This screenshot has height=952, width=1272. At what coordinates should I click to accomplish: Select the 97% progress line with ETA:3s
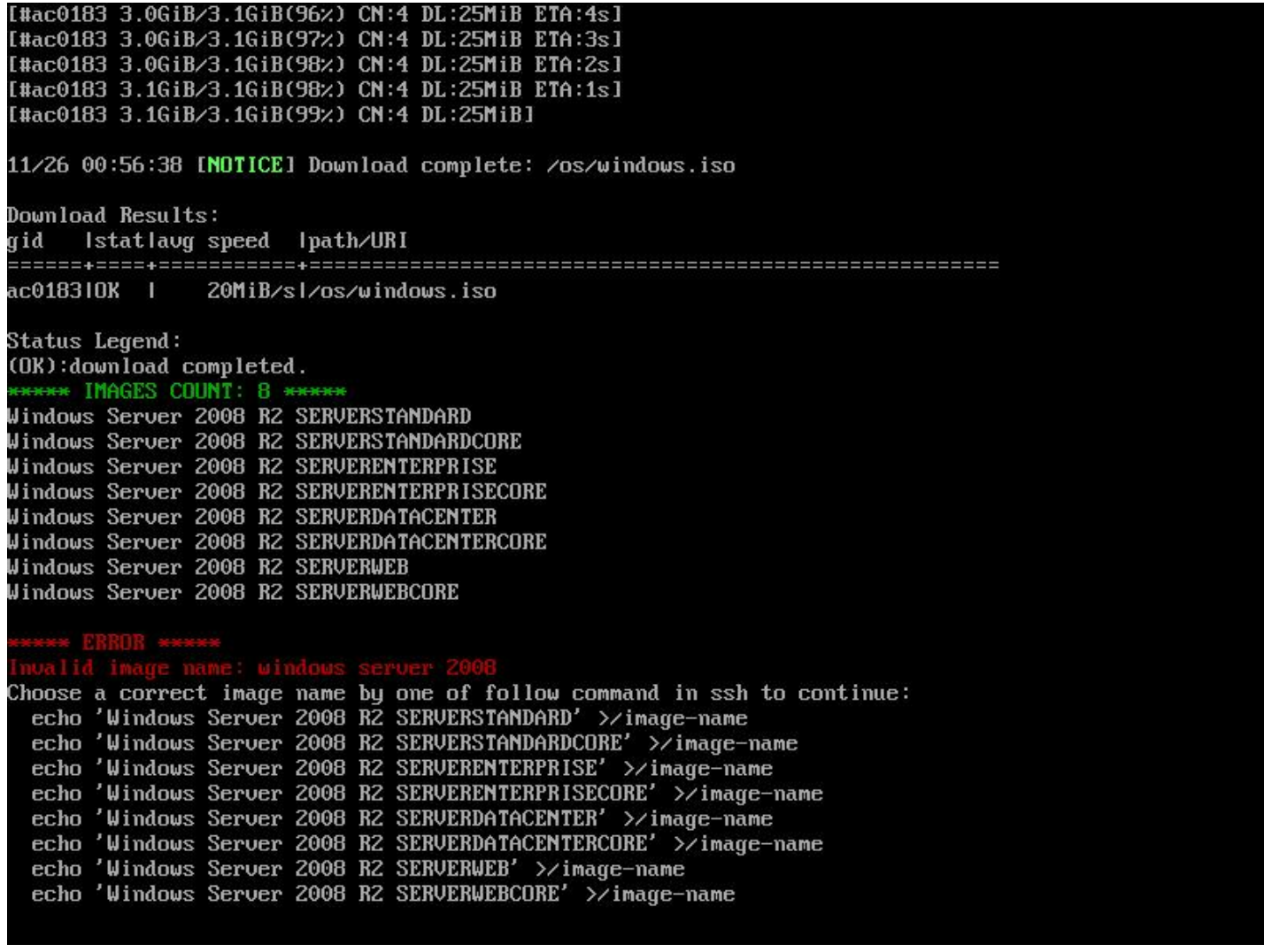[x=315, y=40]
